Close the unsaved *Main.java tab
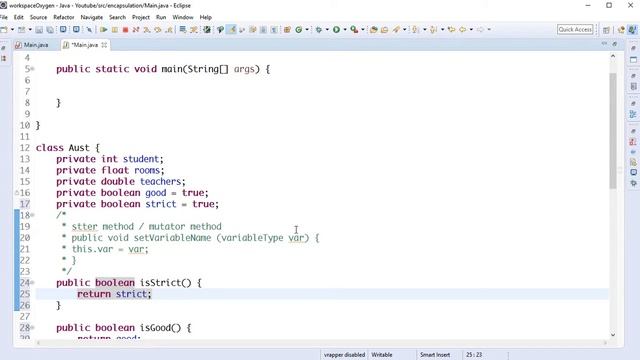 104,45
